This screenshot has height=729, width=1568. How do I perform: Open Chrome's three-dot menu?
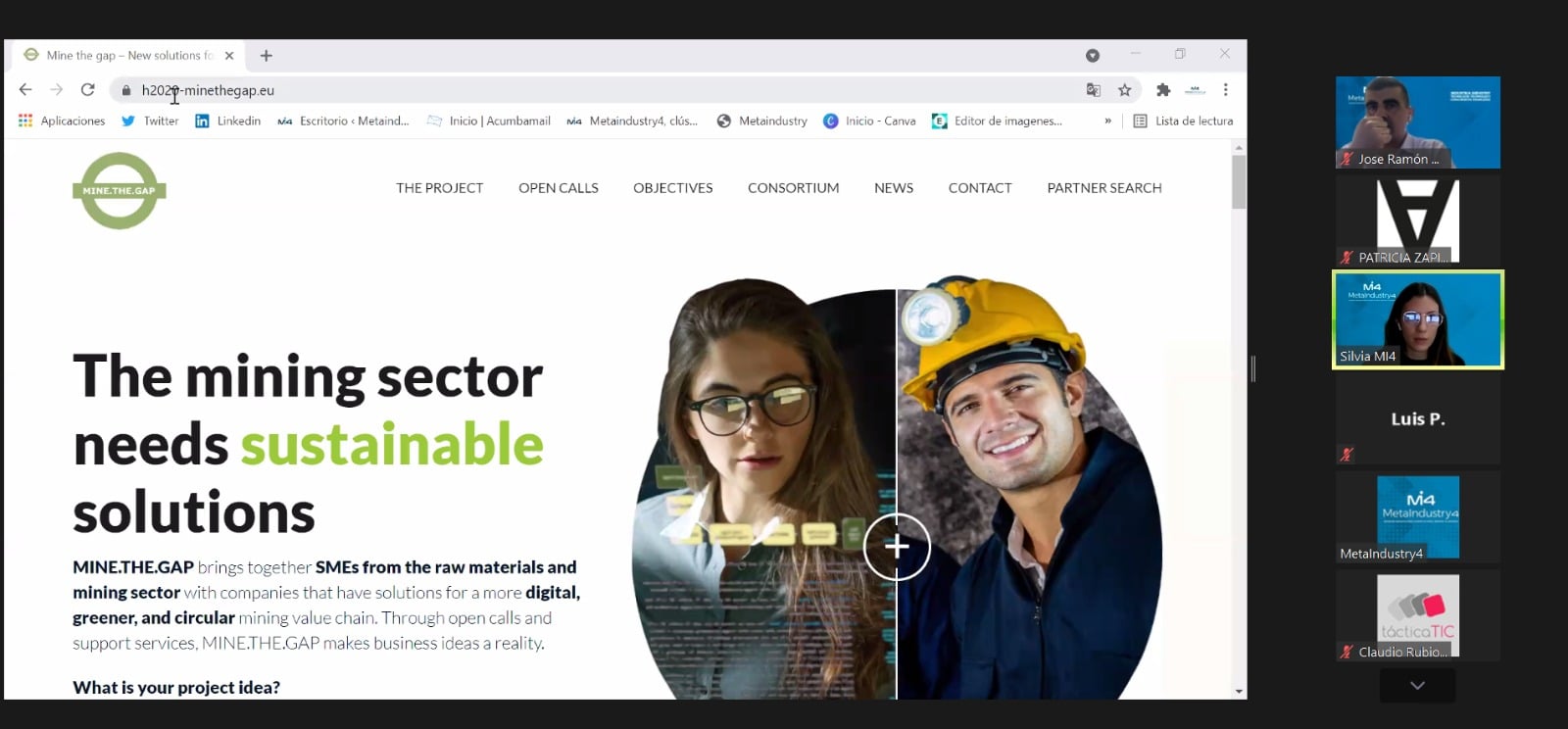[x=1225, y=90]
